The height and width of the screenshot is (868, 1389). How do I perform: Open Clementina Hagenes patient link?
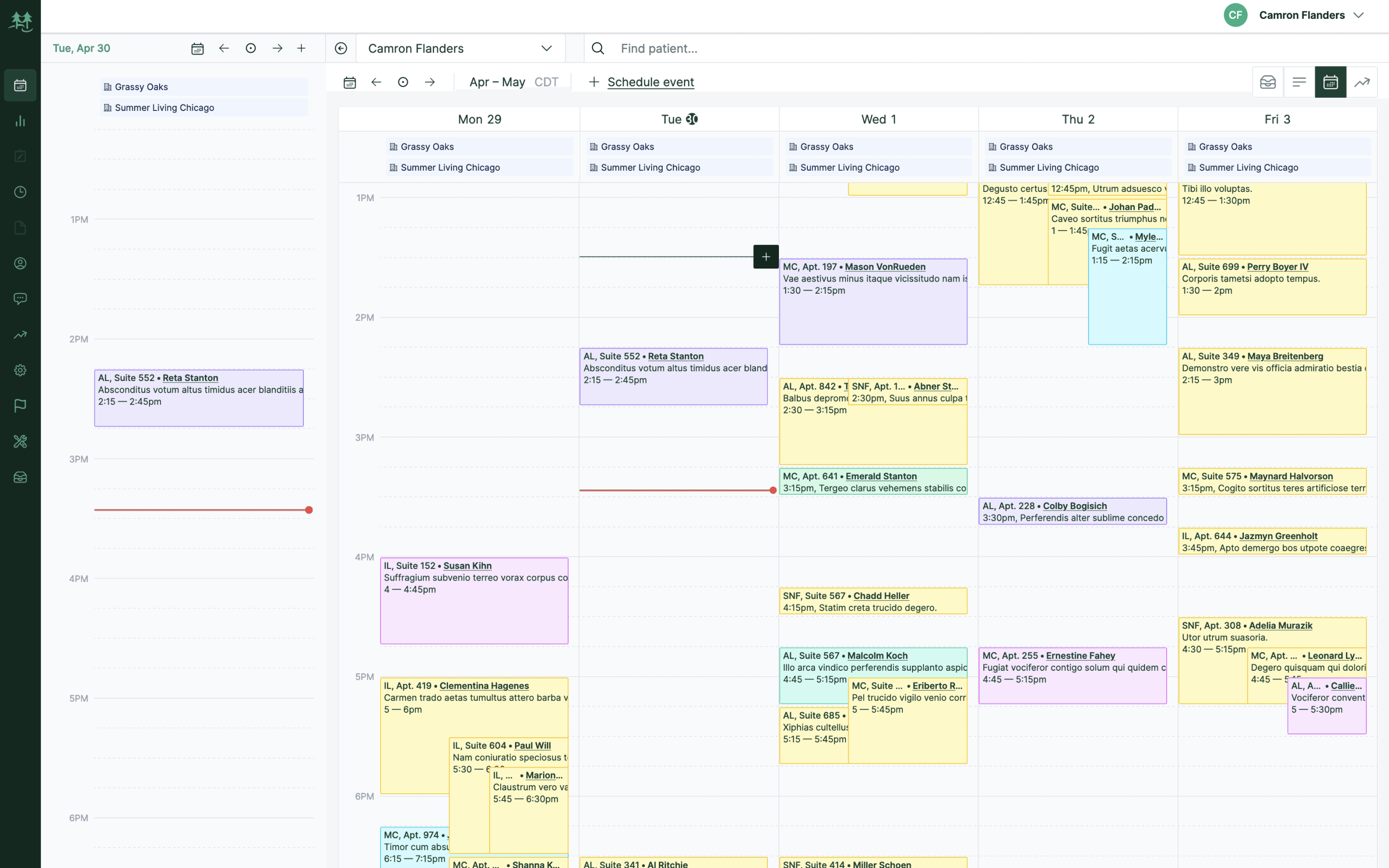(484, 685)
